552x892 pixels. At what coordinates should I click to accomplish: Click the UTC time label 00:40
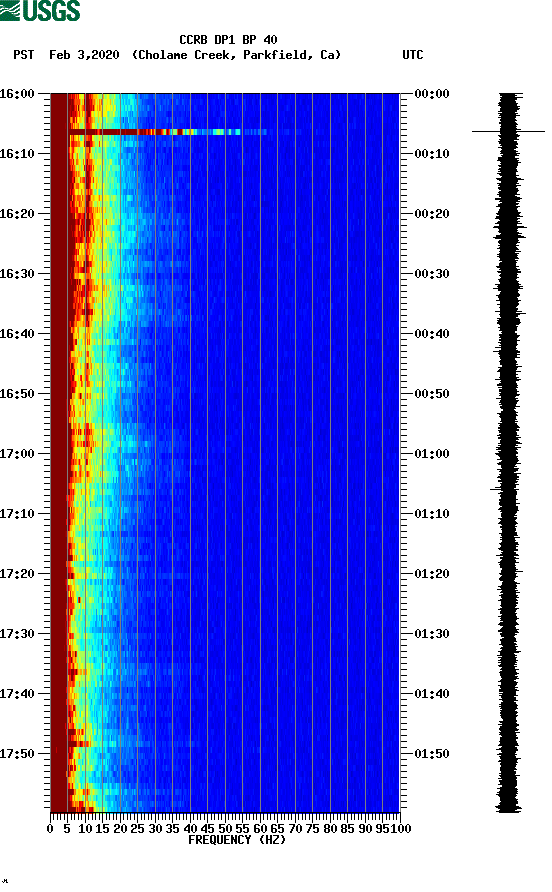click(432, 334)
